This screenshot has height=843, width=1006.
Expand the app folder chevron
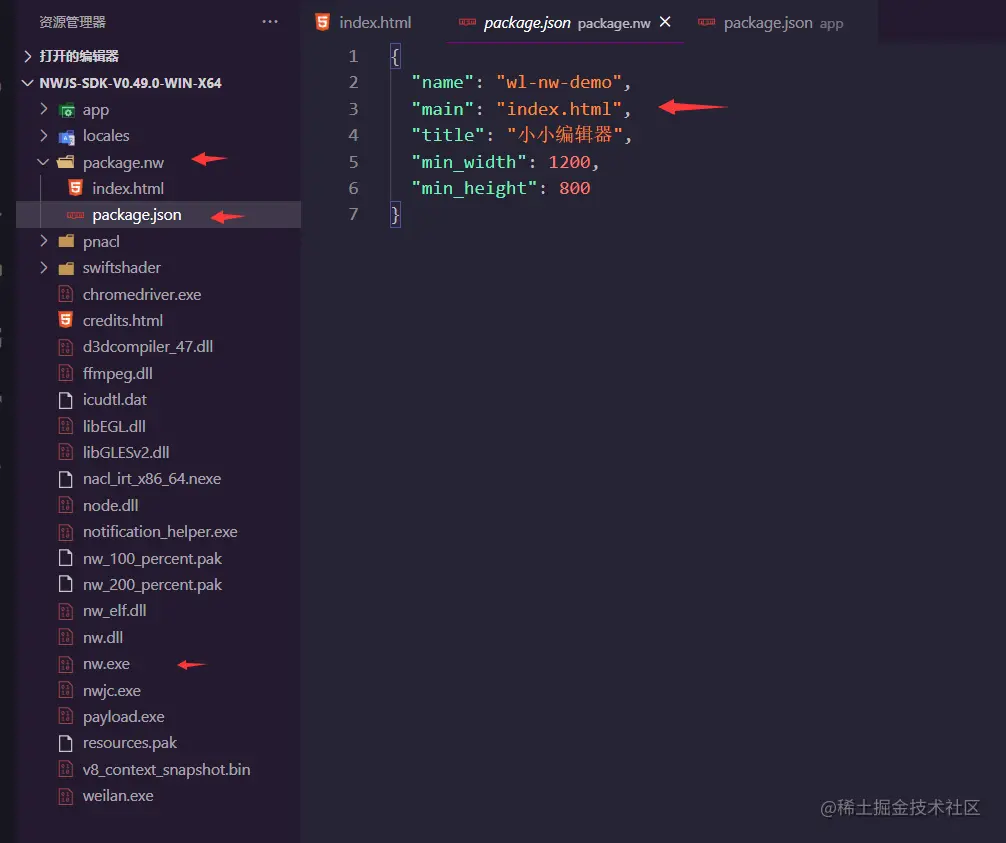pos(44,109)
